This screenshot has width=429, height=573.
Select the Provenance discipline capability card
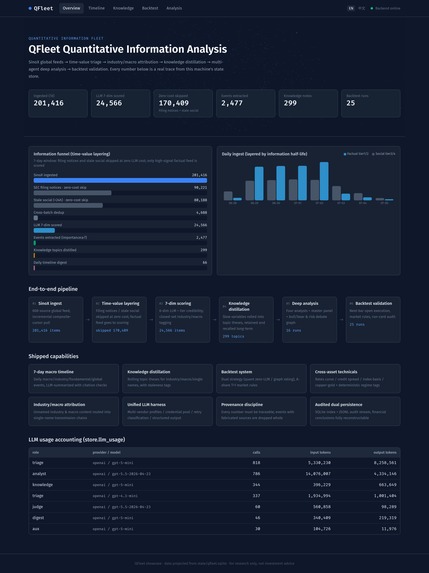[261, 411]
